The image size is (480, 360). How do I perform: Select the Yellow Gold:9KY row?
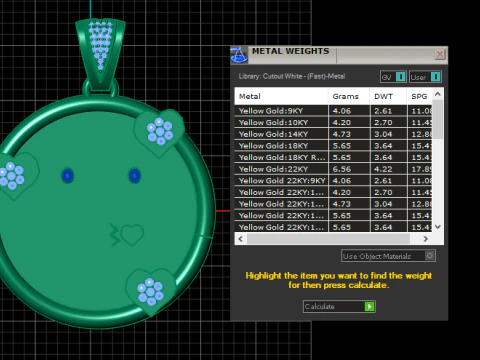pos(333,111)
